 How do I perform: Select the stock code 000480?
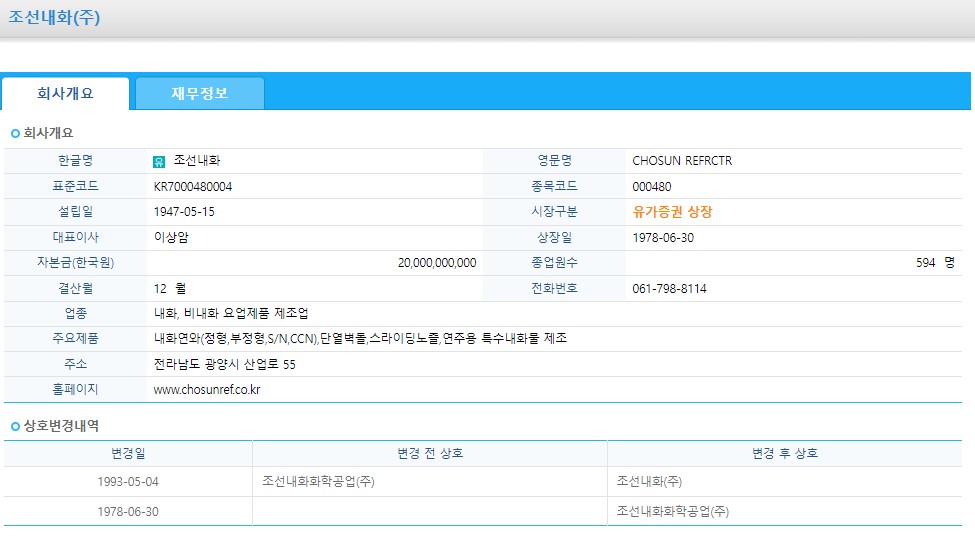pyautogui.click(x=652, y=187)
